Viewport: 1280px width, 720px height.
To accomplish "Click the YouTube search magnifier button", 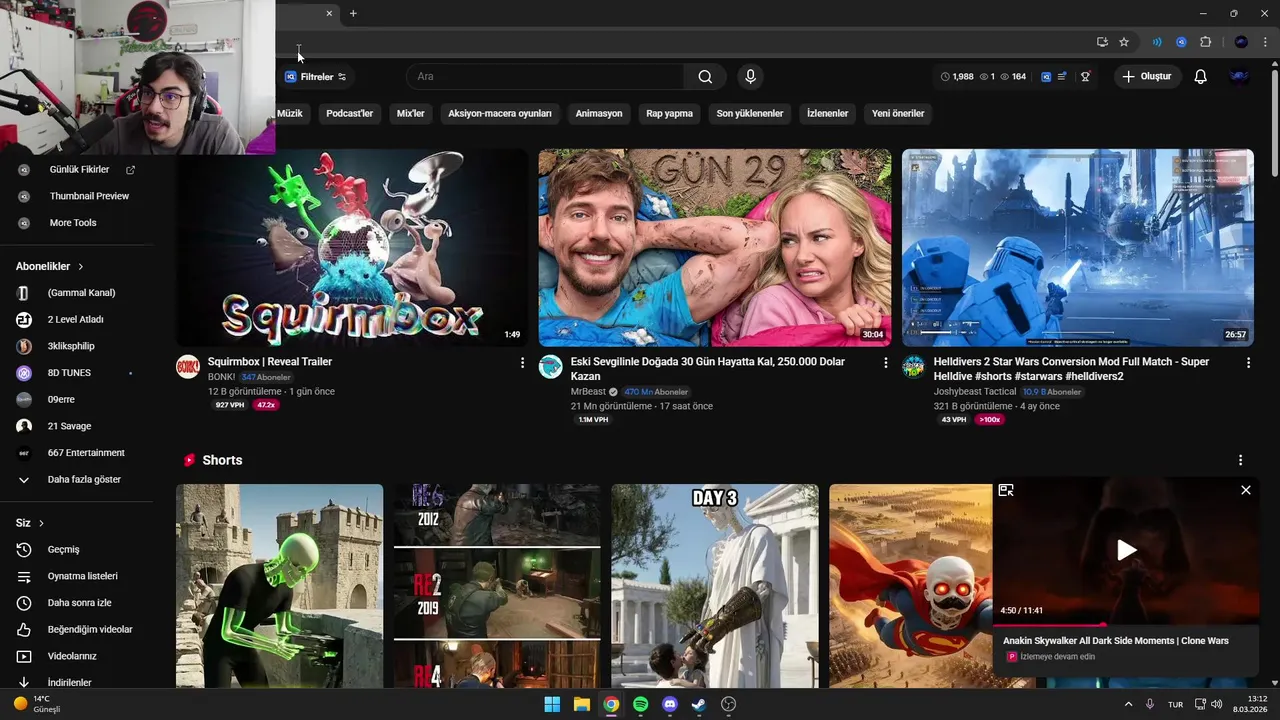I will point(705,77).
